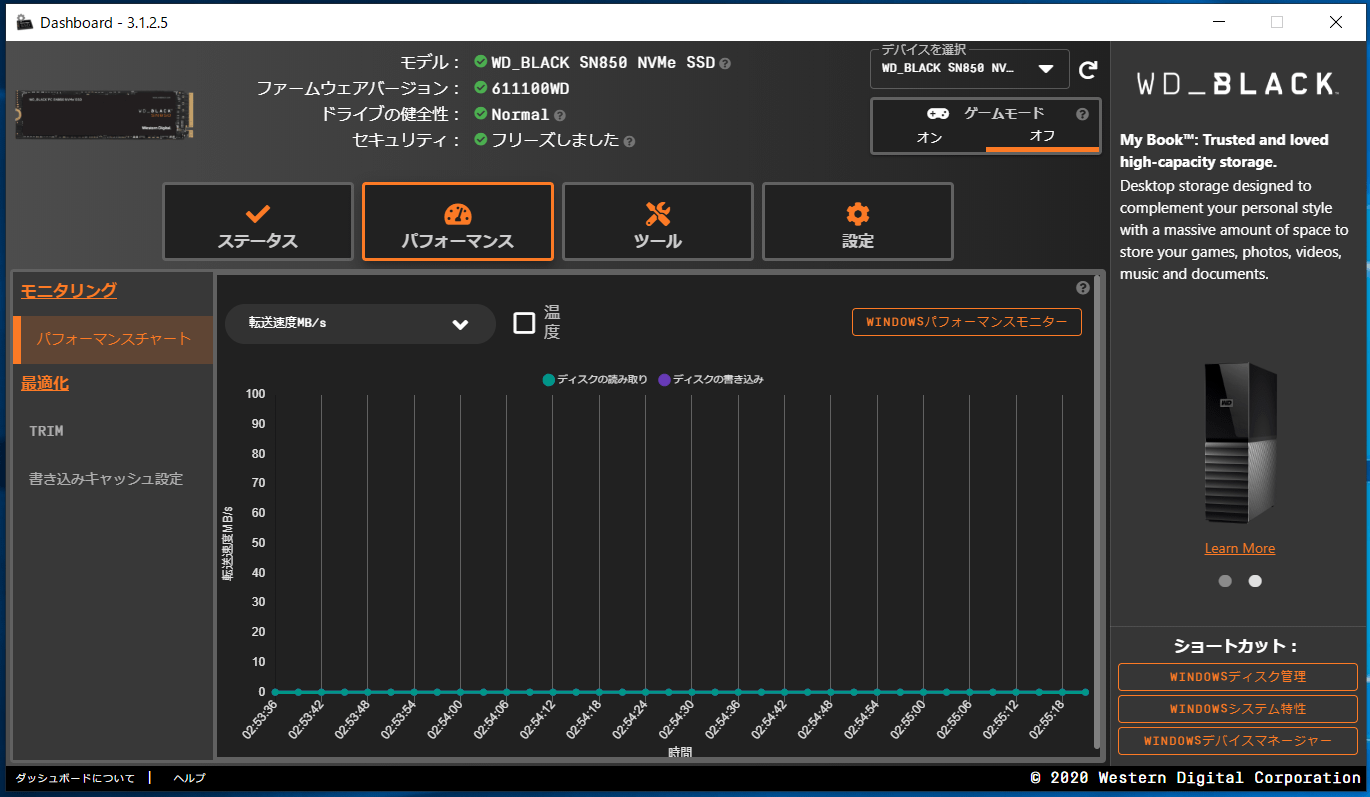1370x797 pixels.
Task: Click the checkmark icon in the ステータス tab
Action: [258, 213]
